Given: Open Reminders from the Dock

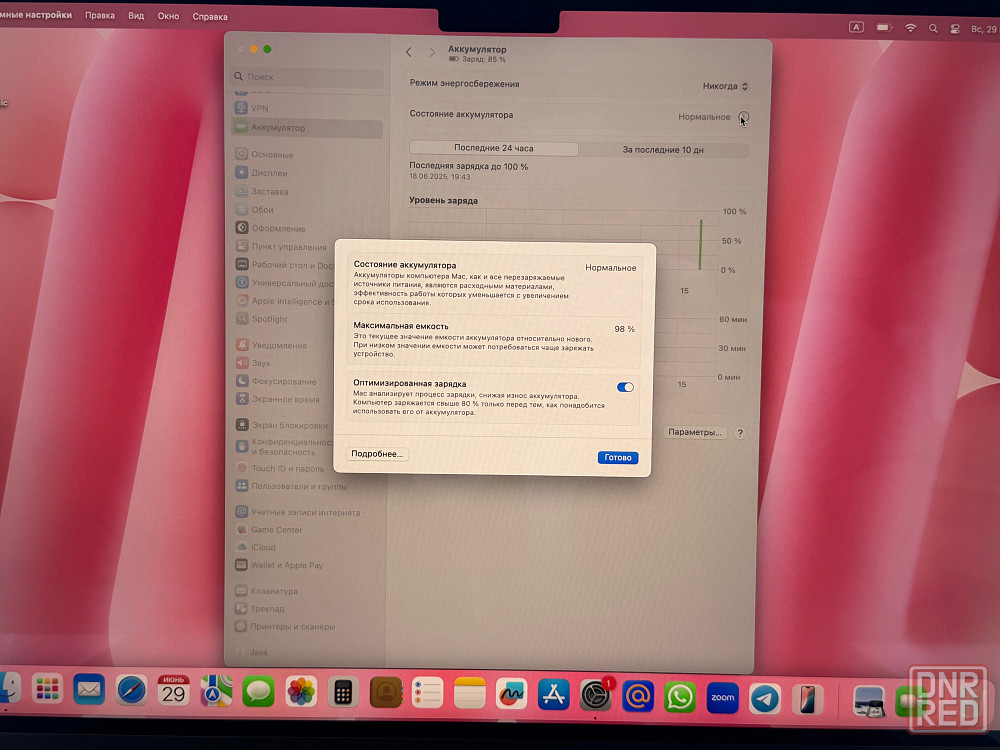Looking at the screenshot, I should point(427,694).
